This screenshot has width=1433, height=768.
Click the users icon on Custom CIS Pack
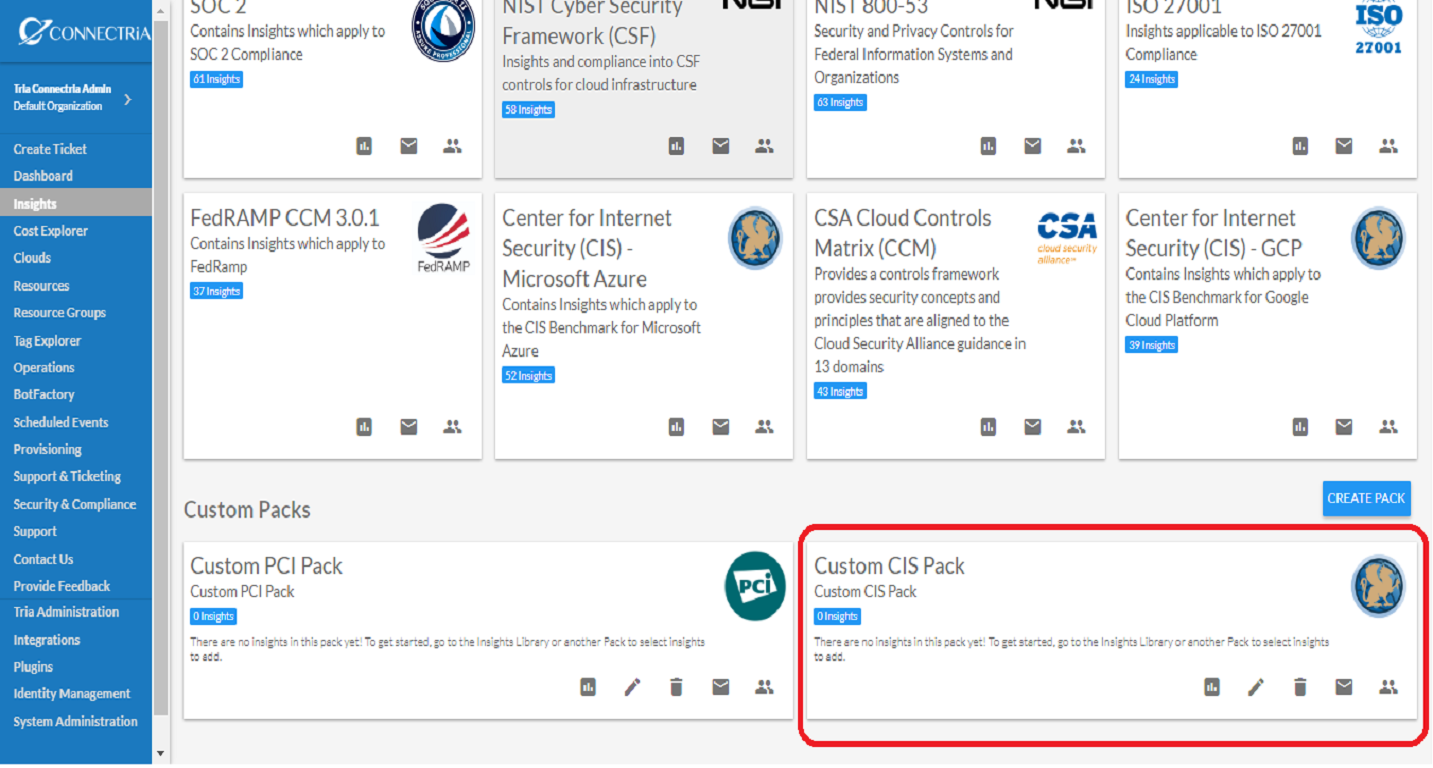1388,687
